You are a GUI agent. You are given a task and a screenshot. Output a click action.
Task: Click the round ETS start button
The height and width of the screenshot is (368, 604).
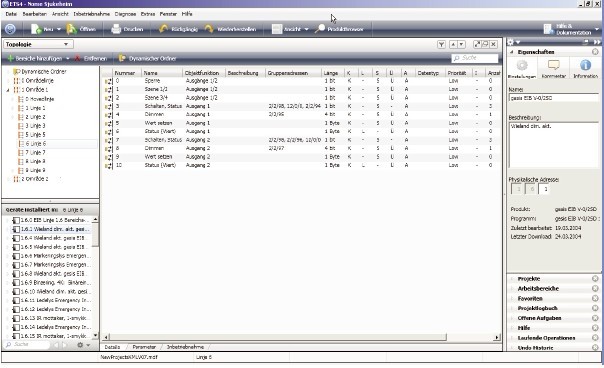tap(10, 29)
